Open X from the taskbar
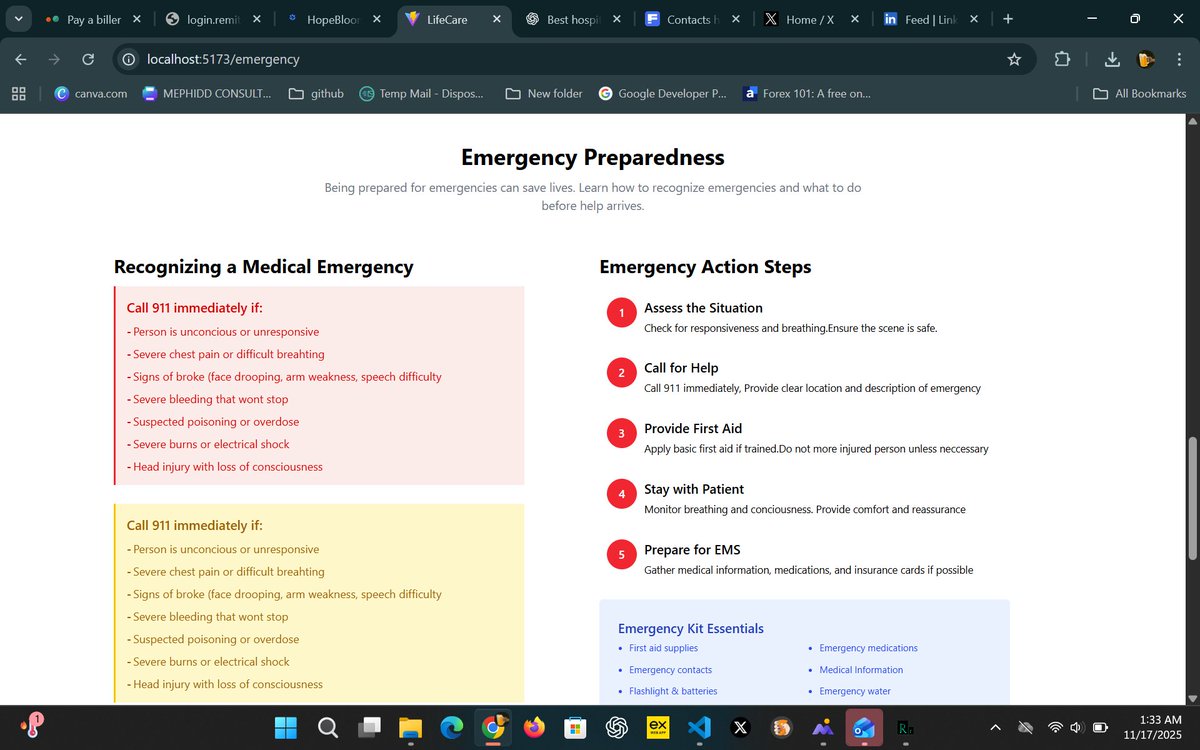Image resolution: width=1200 pixels, height=750 pixels. [740, 728]
